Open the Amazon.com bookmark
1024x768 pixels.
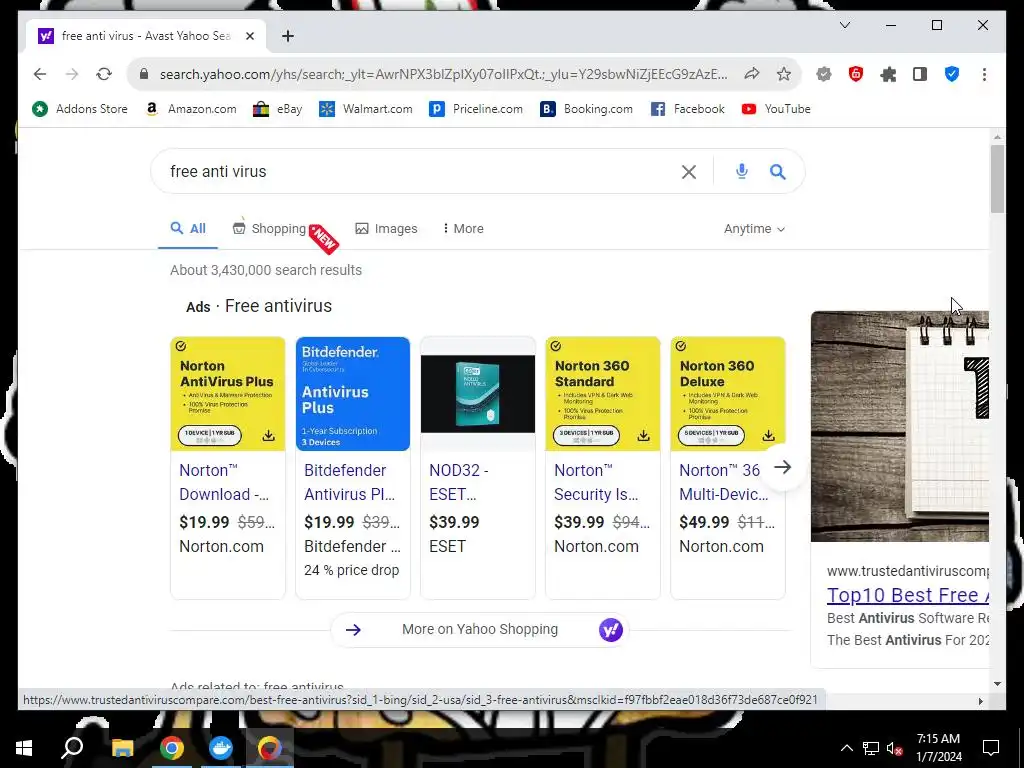190,109
